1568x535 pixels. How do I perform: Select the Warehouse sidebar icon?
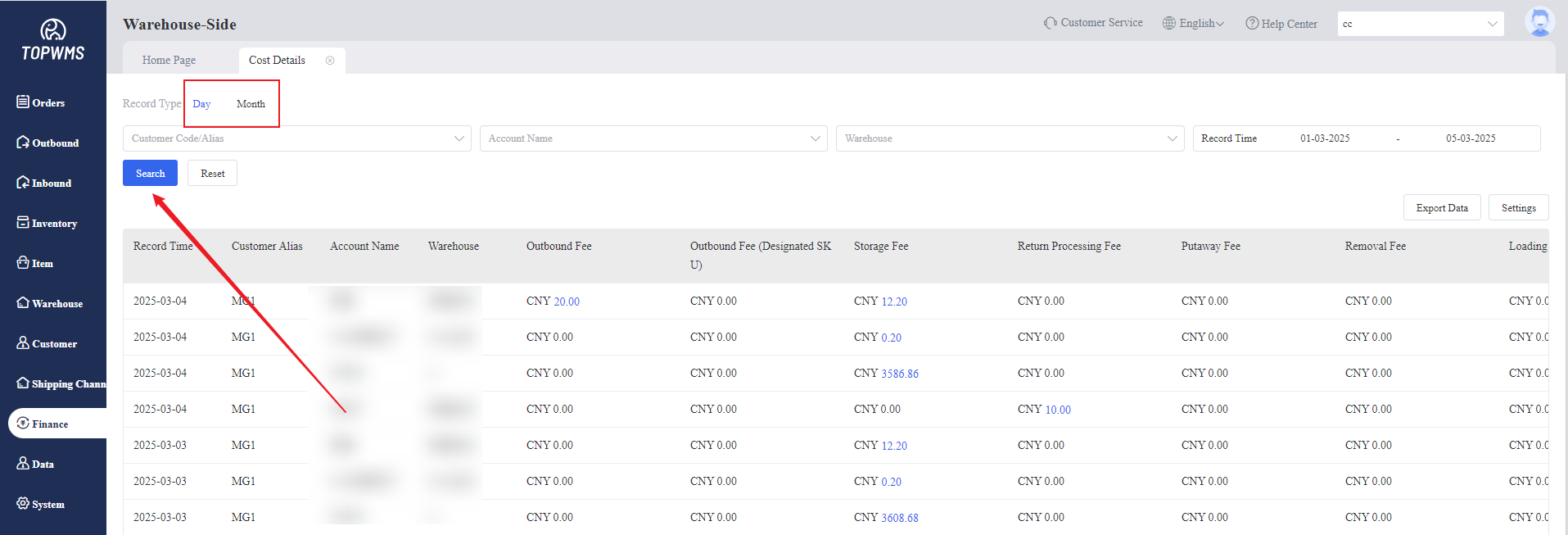tap(23, 303)
